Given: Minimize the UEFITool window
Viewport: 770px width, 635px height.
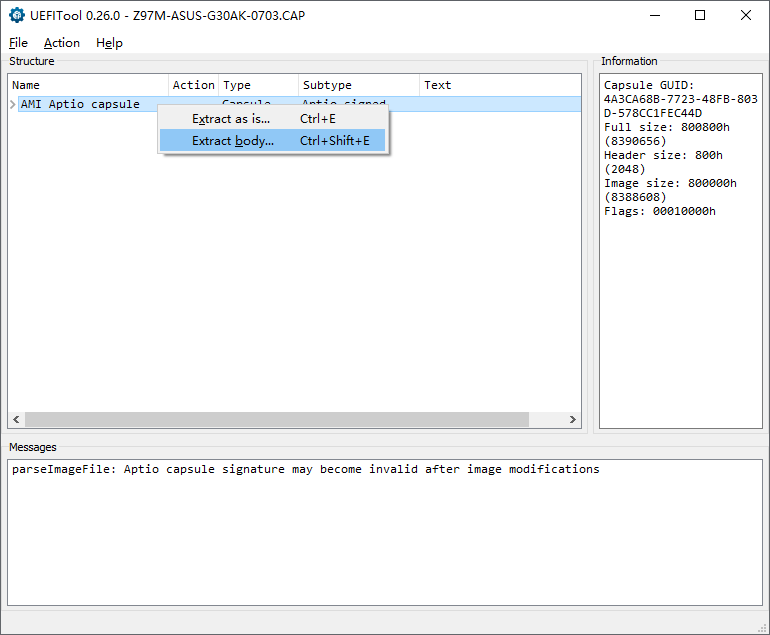Looking at the screenshot, I should [x=655, y=15].
